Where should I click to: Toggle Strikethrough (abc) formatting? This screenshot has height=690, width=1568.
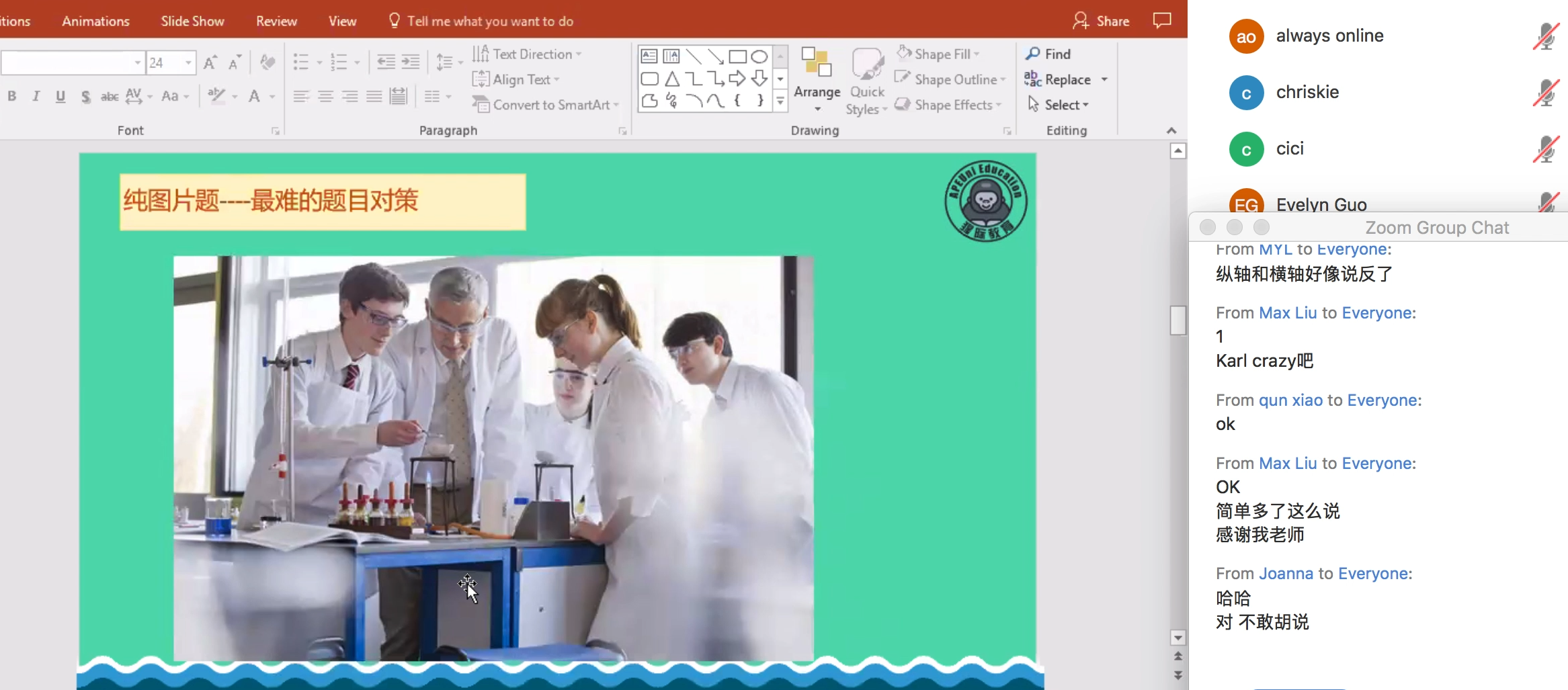point(110,96)
